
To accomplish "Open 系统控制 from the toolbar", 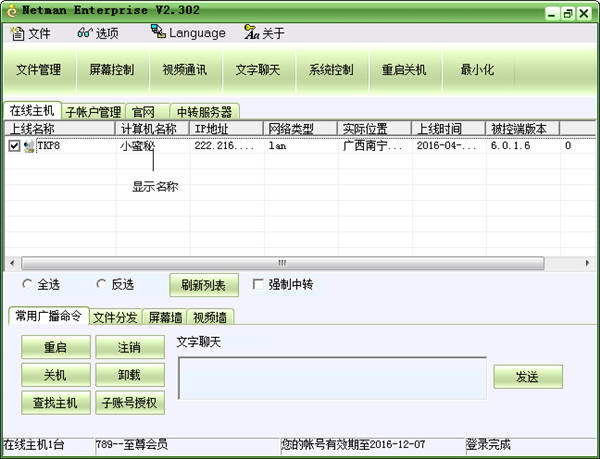I will point(331,70).
